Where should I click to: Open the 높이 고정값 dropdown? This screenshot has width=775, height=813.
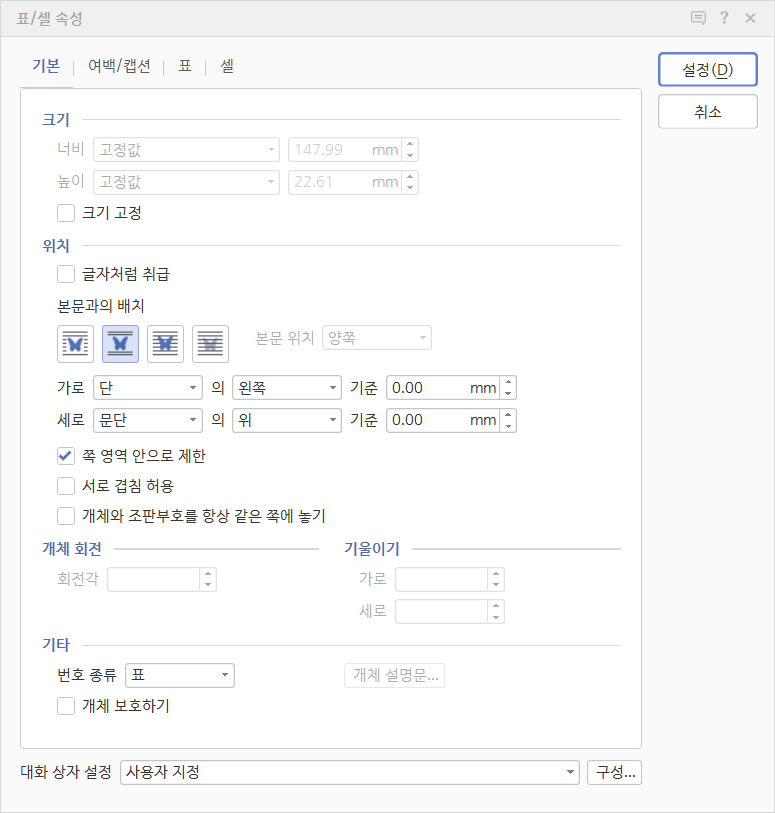tap(187, 182)
